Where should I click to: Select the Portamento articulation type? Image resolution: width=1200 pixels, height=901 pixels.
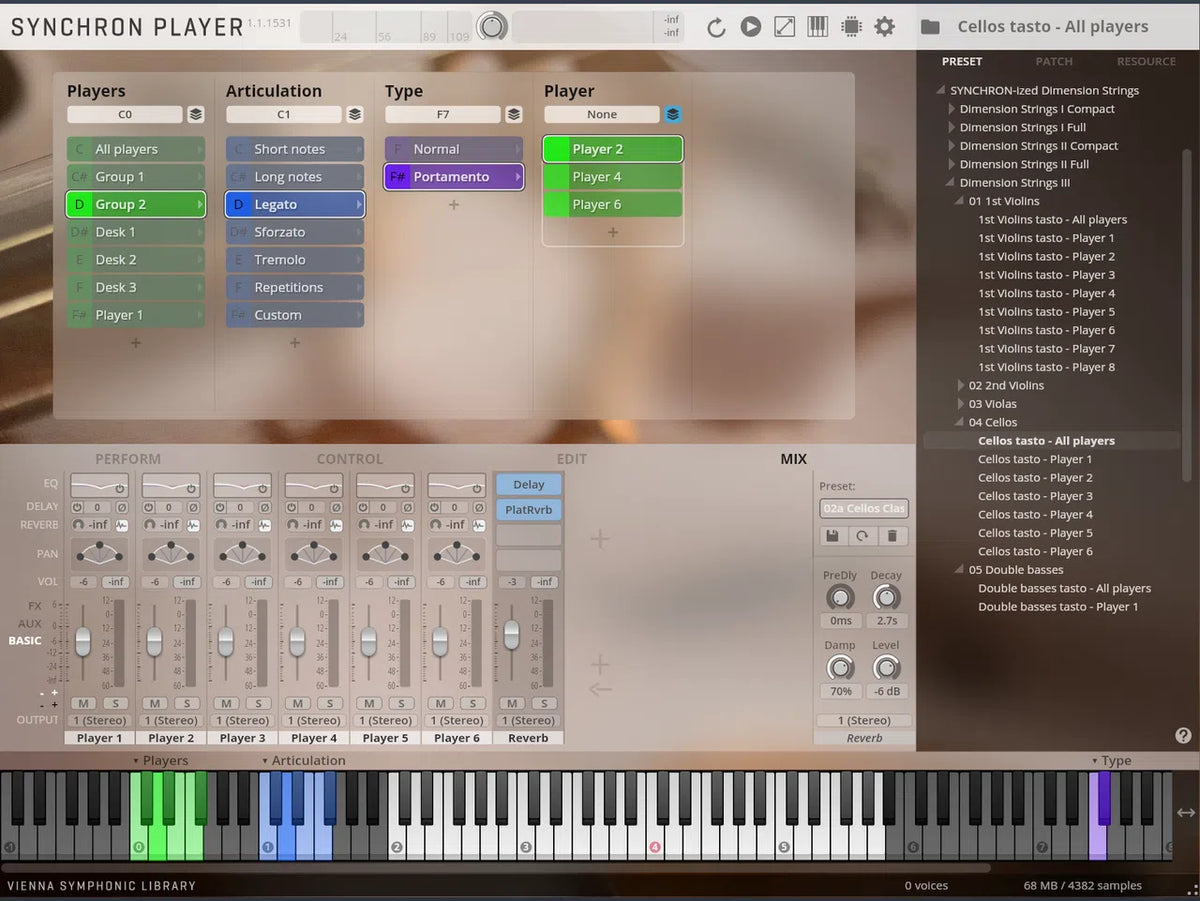coord(453,176)
